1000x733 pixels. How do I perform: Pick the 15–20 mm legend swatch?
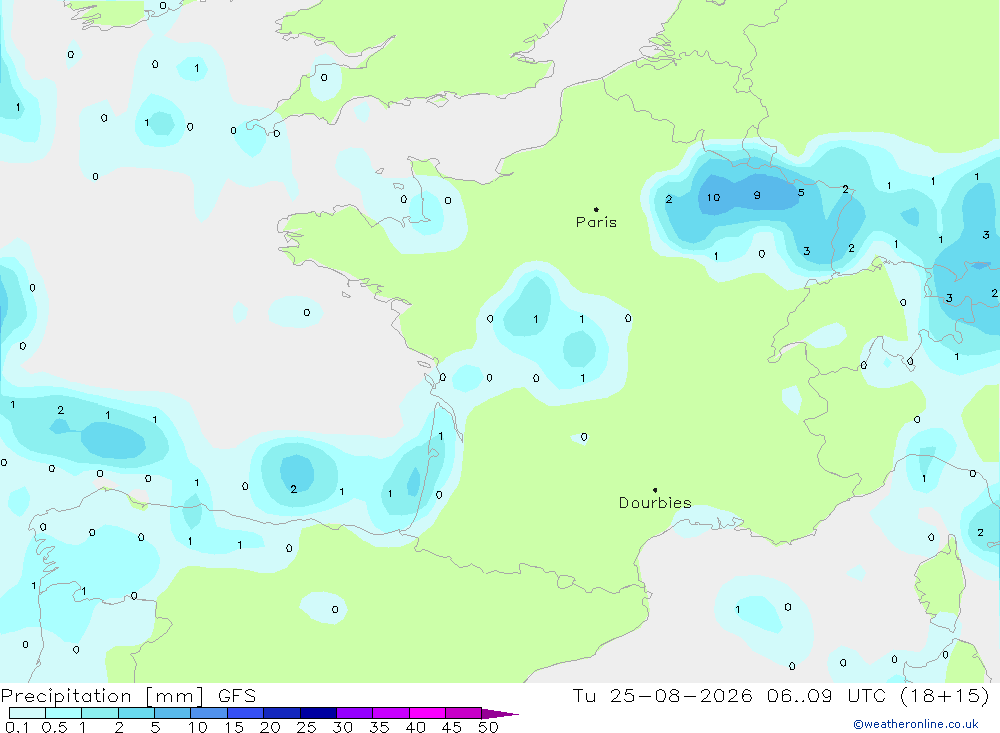pos(246,713)
